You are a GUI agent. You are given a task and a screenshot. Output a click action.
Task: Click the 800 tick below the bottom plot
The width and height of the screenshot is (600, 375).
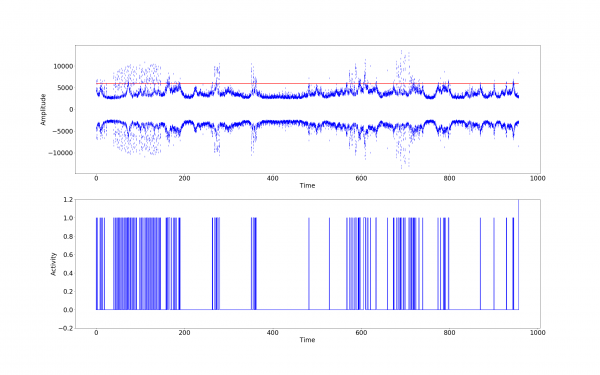tap(449, 333)
